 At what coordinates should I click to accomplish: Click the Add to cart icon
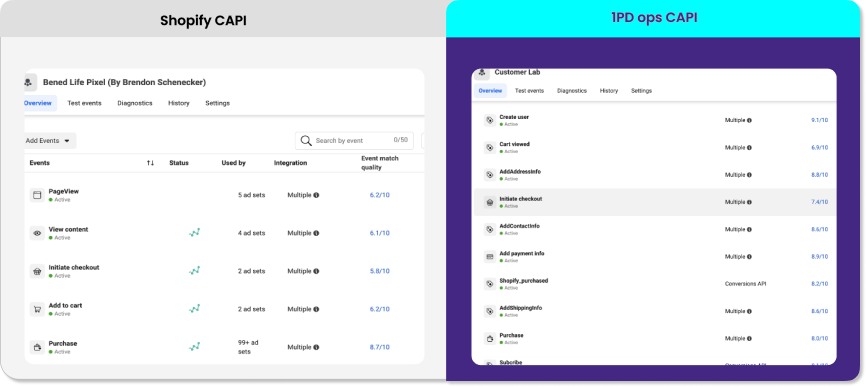(37, 309)
